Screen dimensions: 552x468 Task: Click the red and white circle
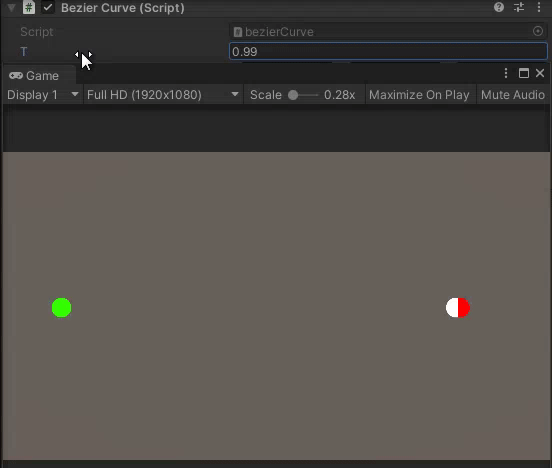(x=458, y=307)
